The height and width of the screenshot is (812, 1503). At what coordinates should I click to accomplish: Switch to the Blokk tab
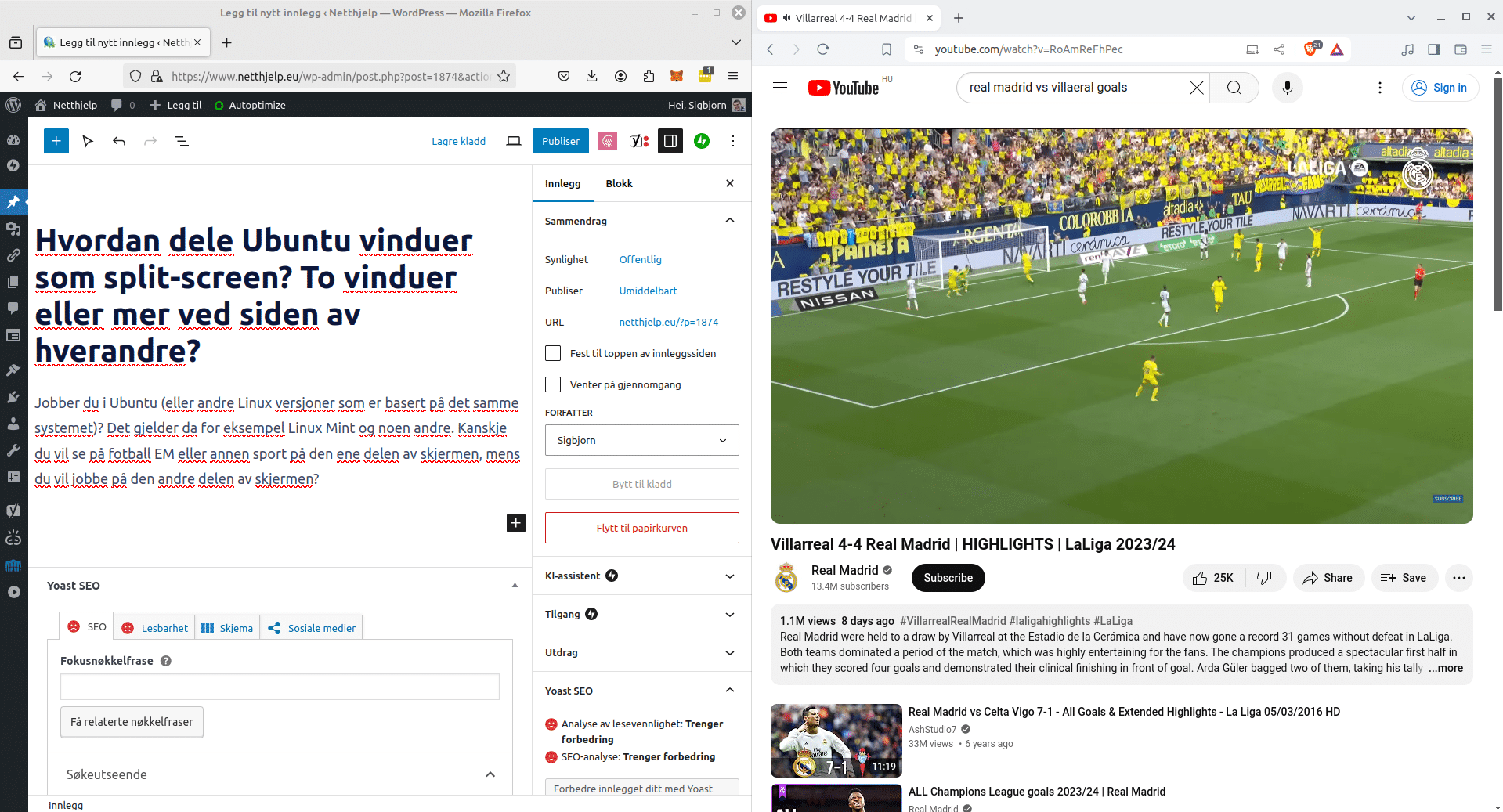point(619,183)
